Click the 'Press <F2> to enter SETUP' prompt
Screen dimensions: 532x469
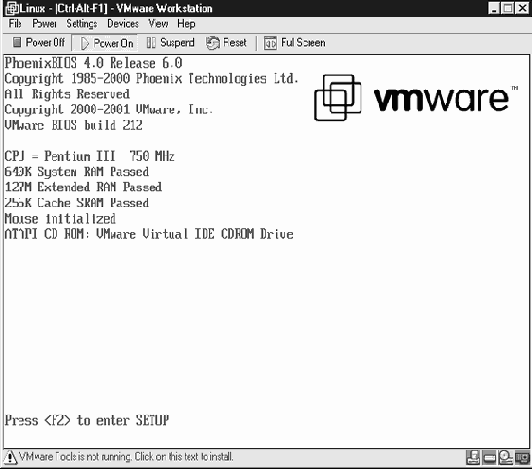[87, 420]
